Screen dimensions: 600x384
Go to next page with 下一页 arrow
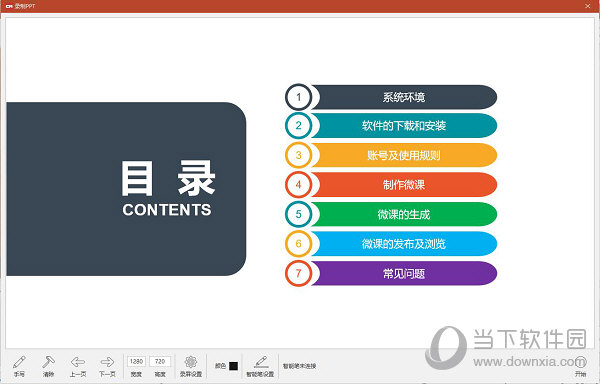pyautogui.click(x=107, y=366)
